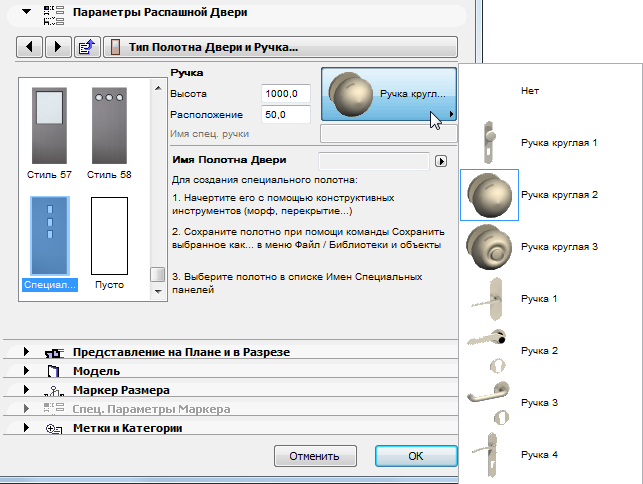643x484 pixels.
Task: Choose Ручка круглая 3 from list
Action: [559, 247]
